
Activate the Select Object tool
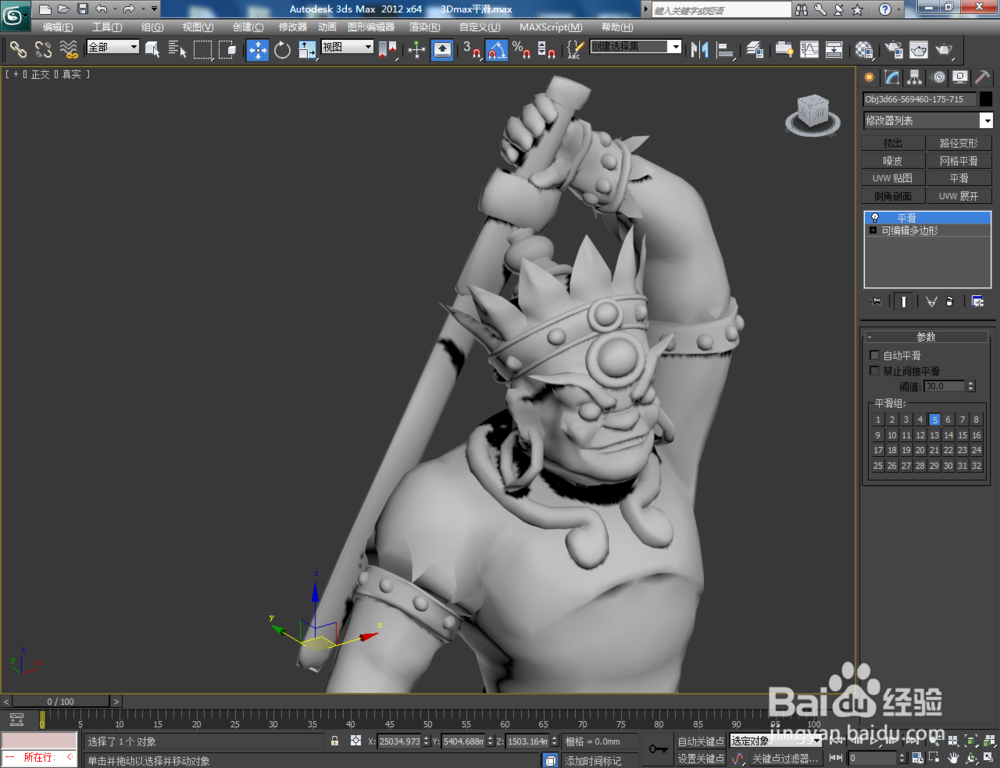[152, 49]
